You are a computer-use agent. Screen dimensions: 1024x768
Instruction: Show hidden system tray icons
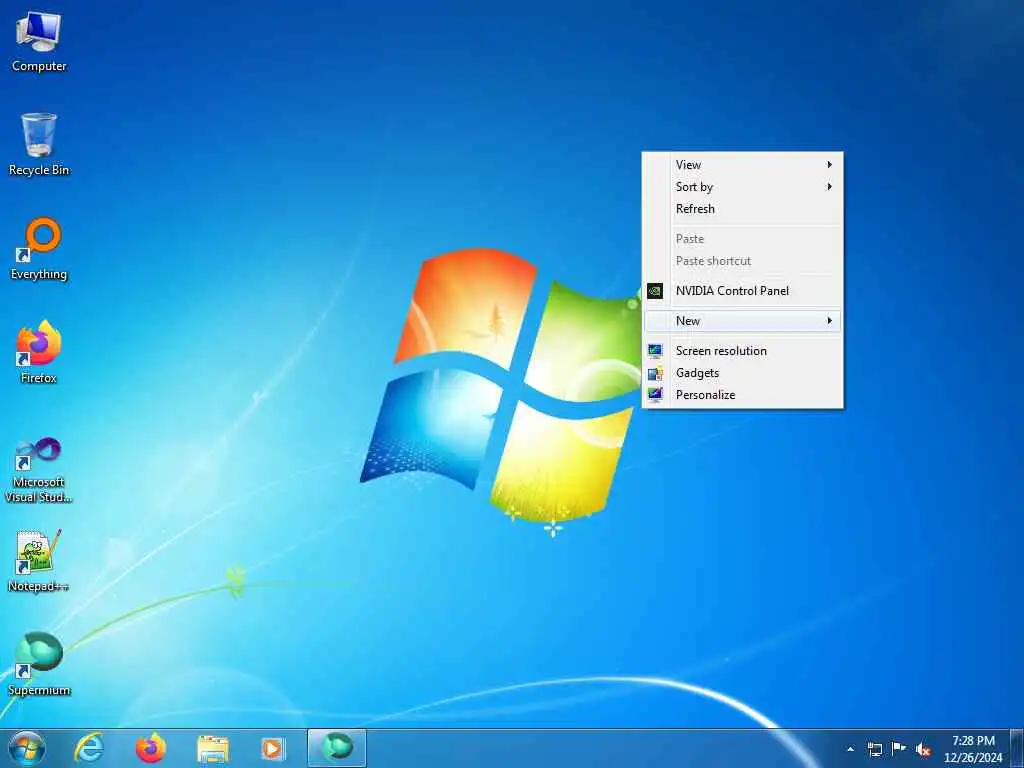pyautogui.click(x=850, y=749)
